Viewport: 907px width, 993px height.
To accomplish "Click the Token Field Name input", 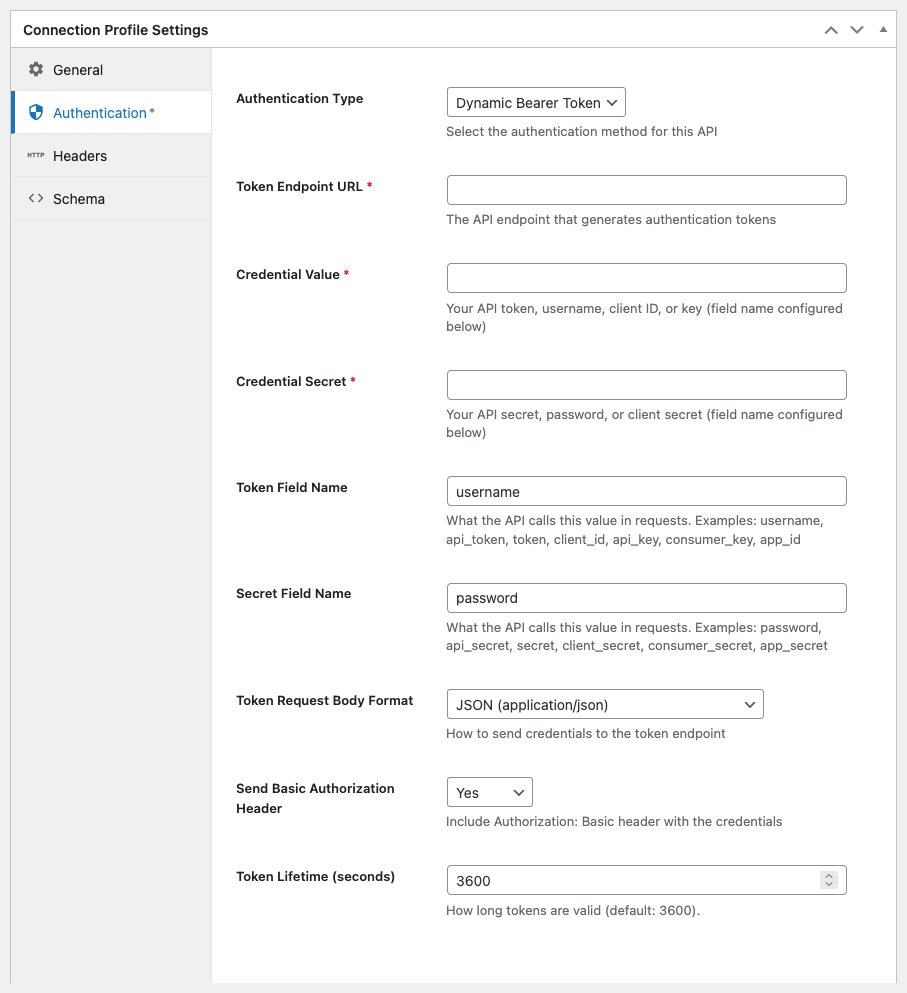I will pyautogui.click(x=647, y=491).
